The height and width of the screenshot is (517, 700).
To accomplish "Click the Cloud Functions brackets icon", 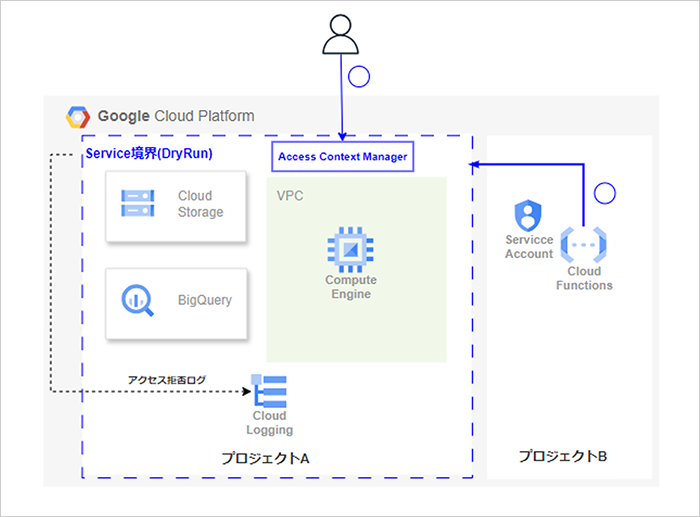I will (x=583, y=245).
